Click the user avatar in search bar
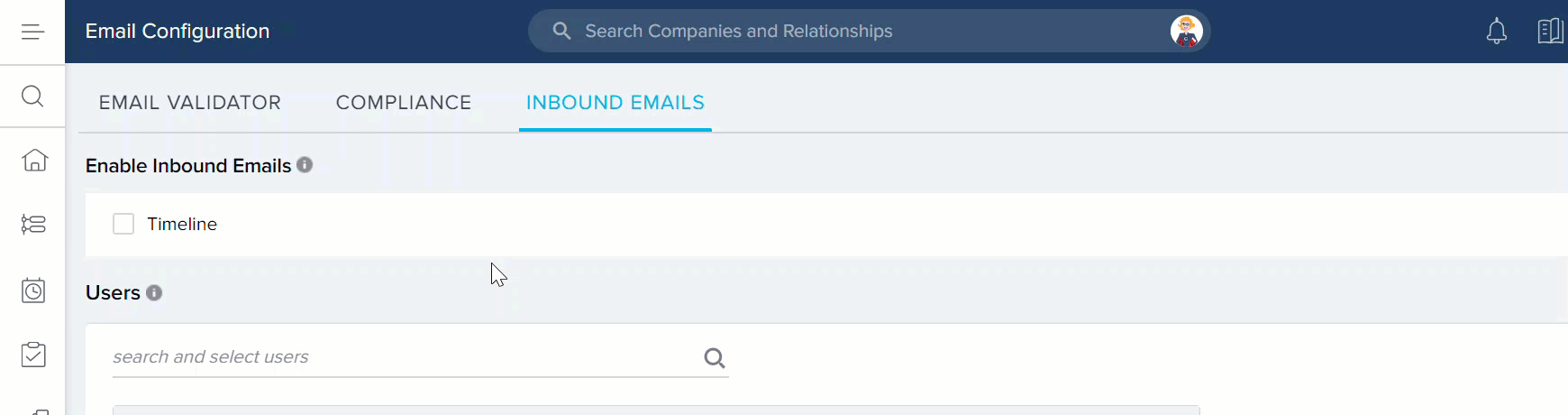Screen dimensions: 1568x415 coord(1187,32)
